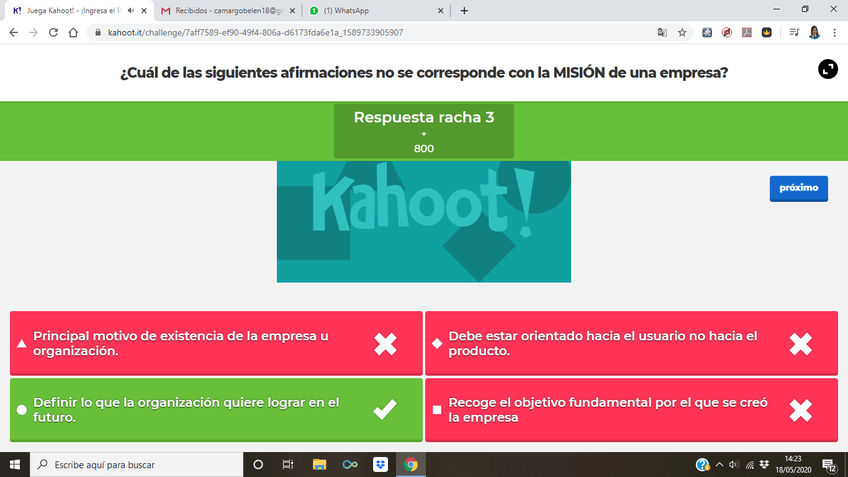Open the yellow crown extension icon
Image resolution: width=848 pixels, height=477 pixels.
(766, 32)
